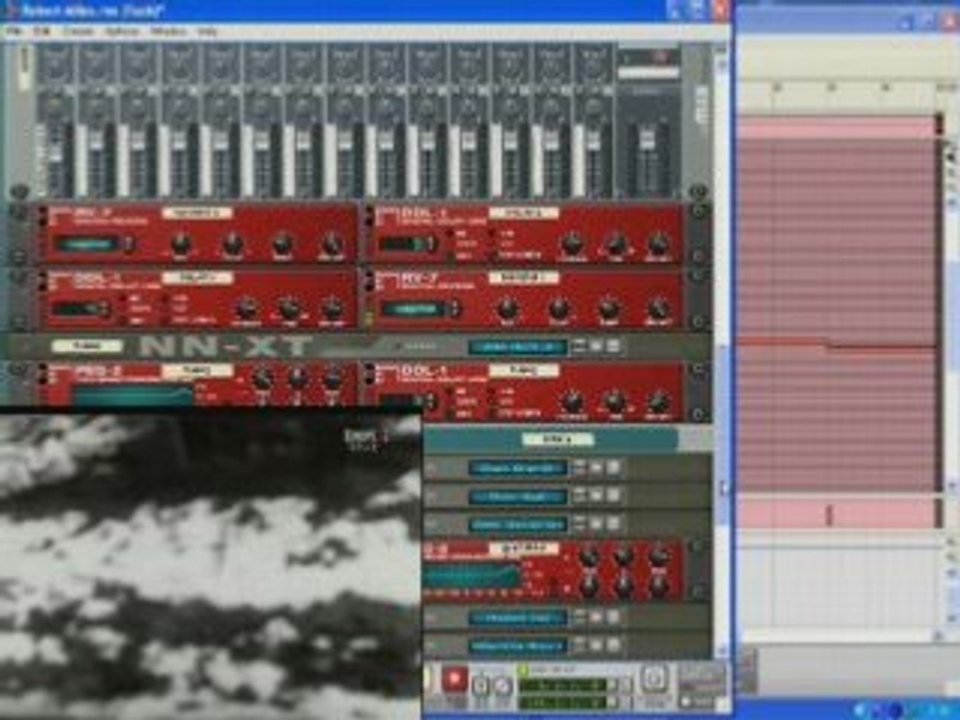Click the bypass switch on the second-row DDL-1 delay

pyautogui.click(x=43, y=281)
